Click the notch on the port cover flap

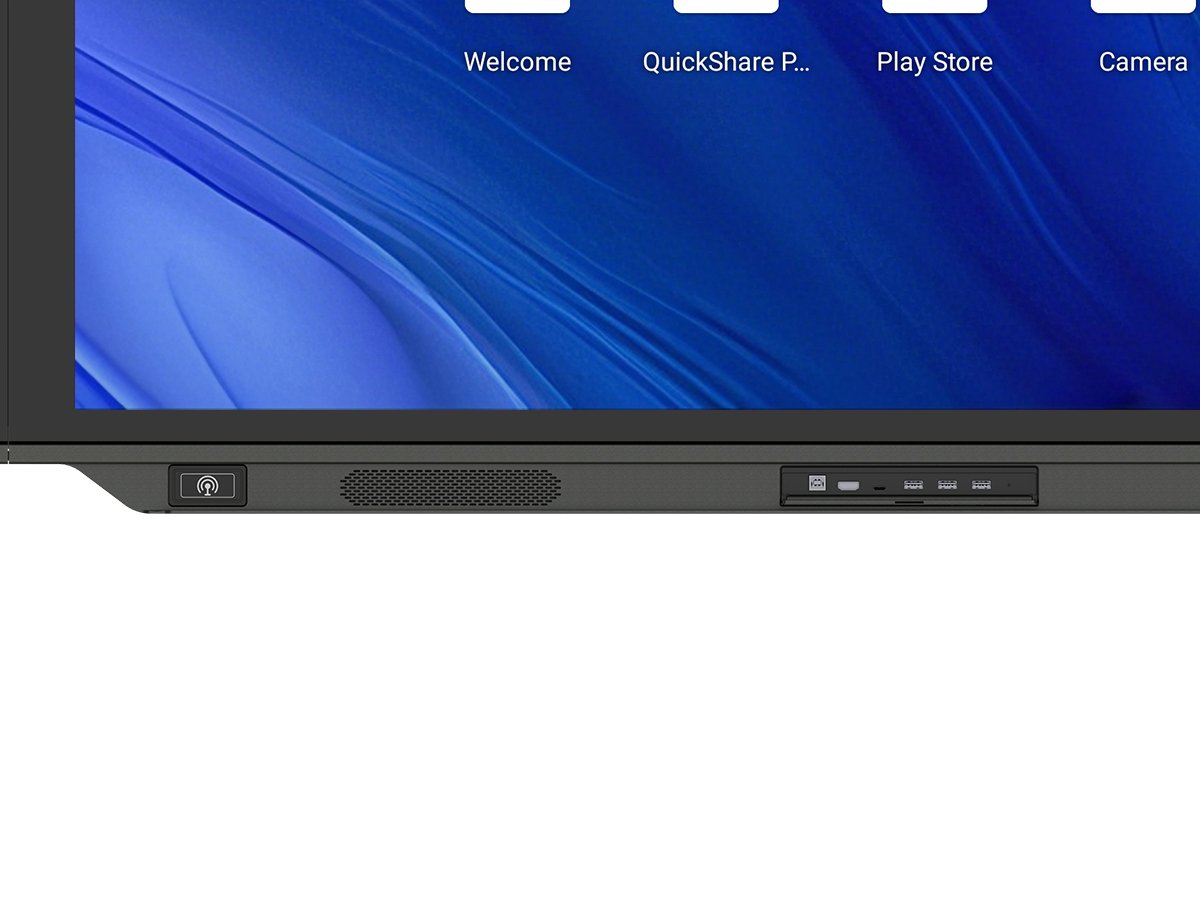[908, 503]
